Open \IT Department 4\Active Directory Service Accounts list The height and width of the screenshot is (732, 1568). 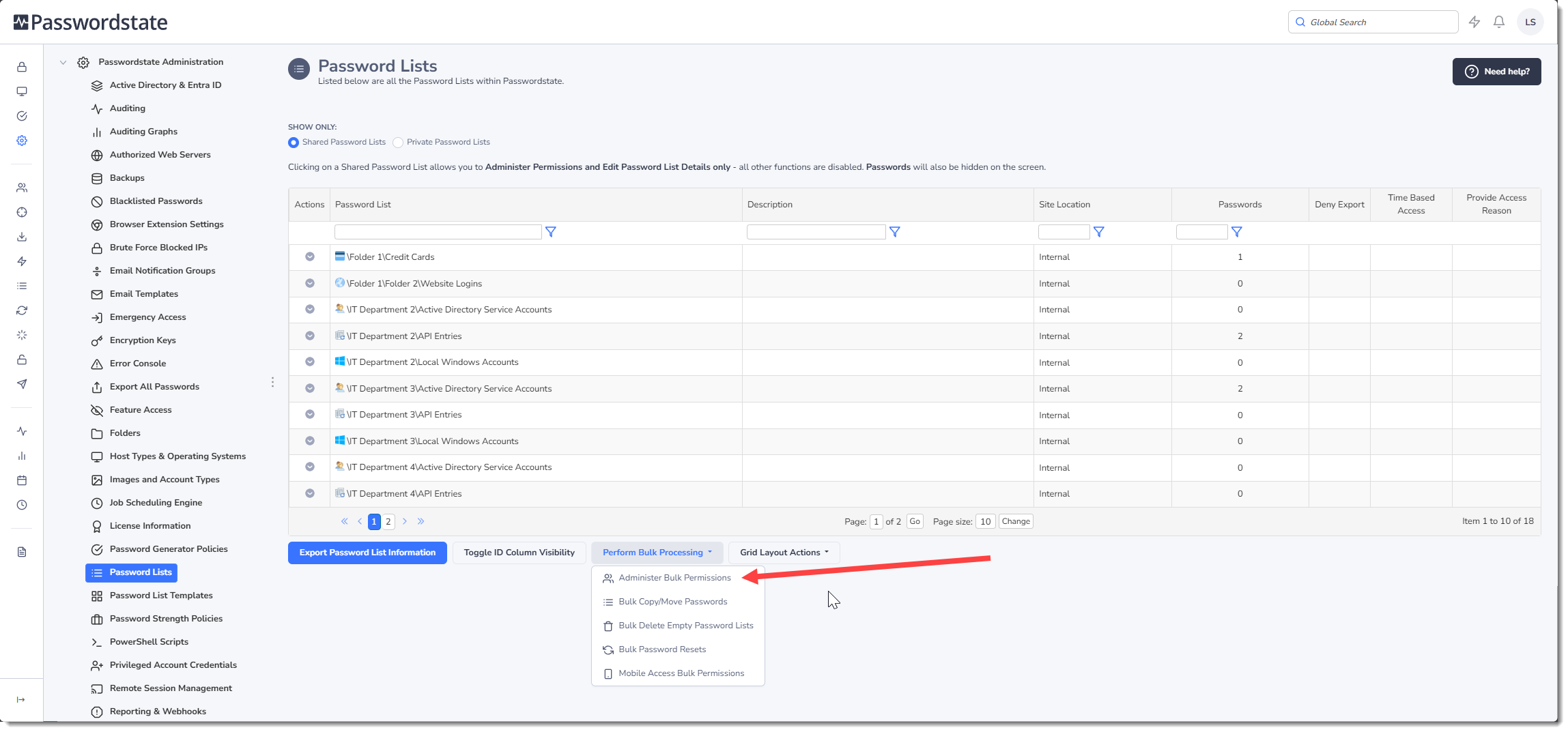point(449,467)
